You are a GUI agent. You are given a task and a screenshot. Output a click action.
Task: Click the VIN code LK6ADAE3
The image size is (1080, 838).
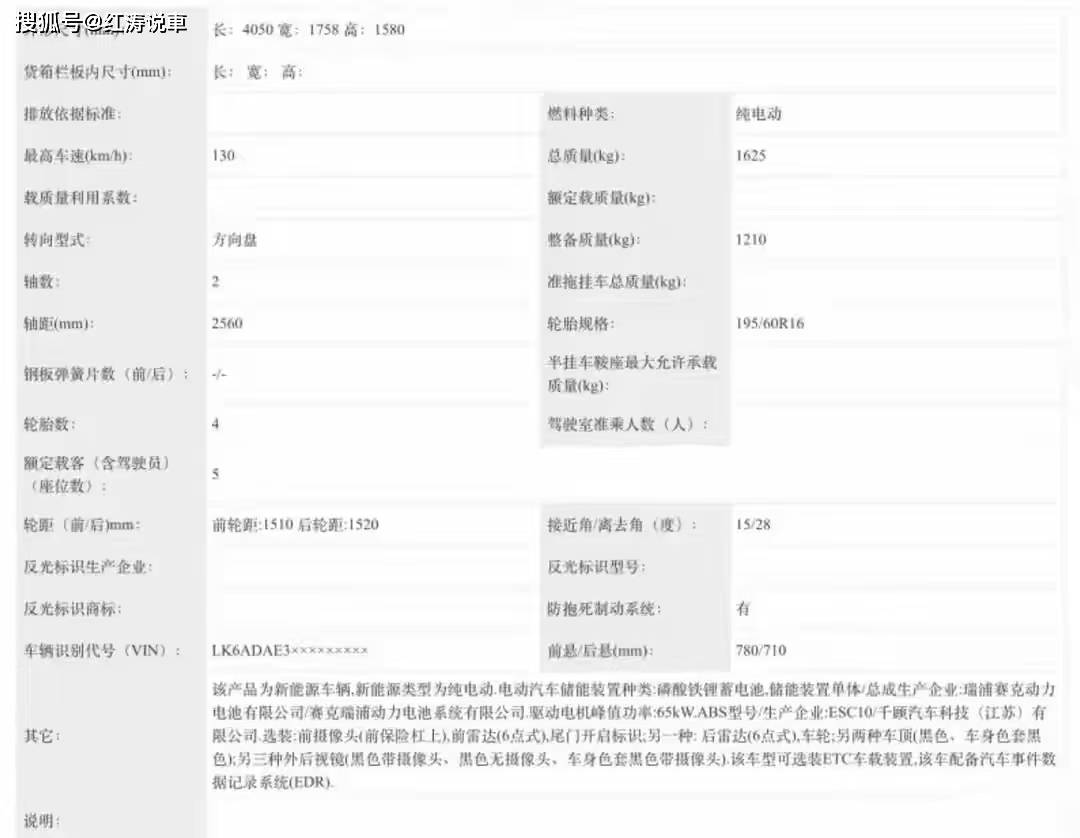(290, 651)
